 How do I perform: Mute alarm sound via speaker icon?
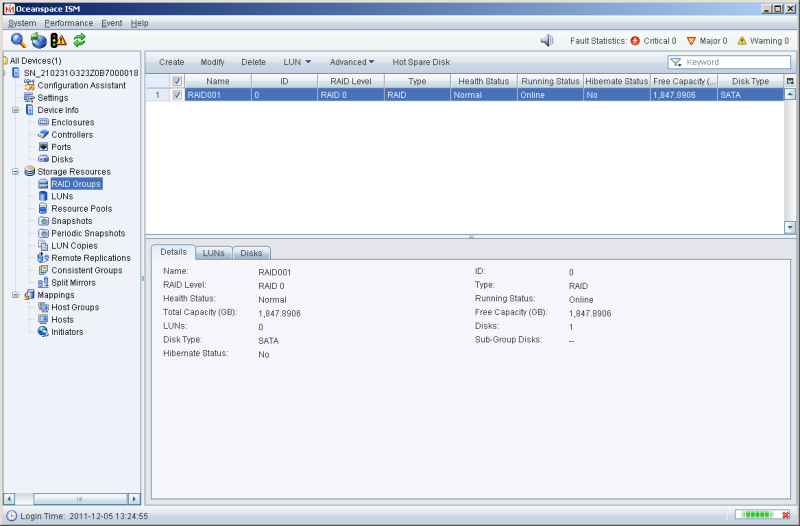(x=547, y=41)
